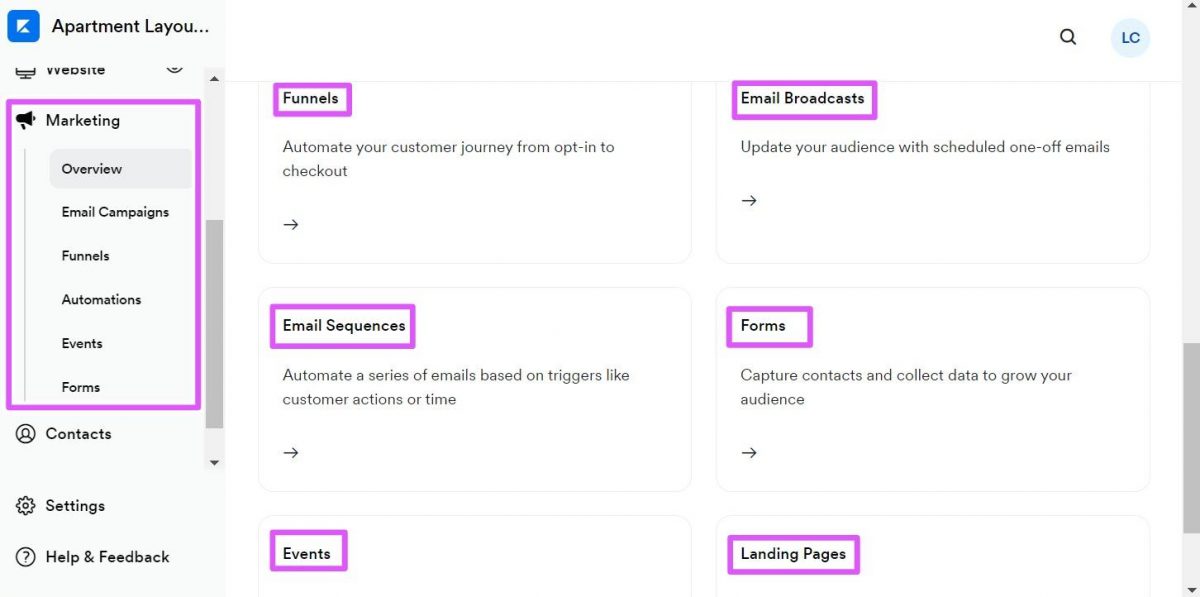Select Email Campaigns in sidebar
The image size is (1200, 597).
(115, 212)
